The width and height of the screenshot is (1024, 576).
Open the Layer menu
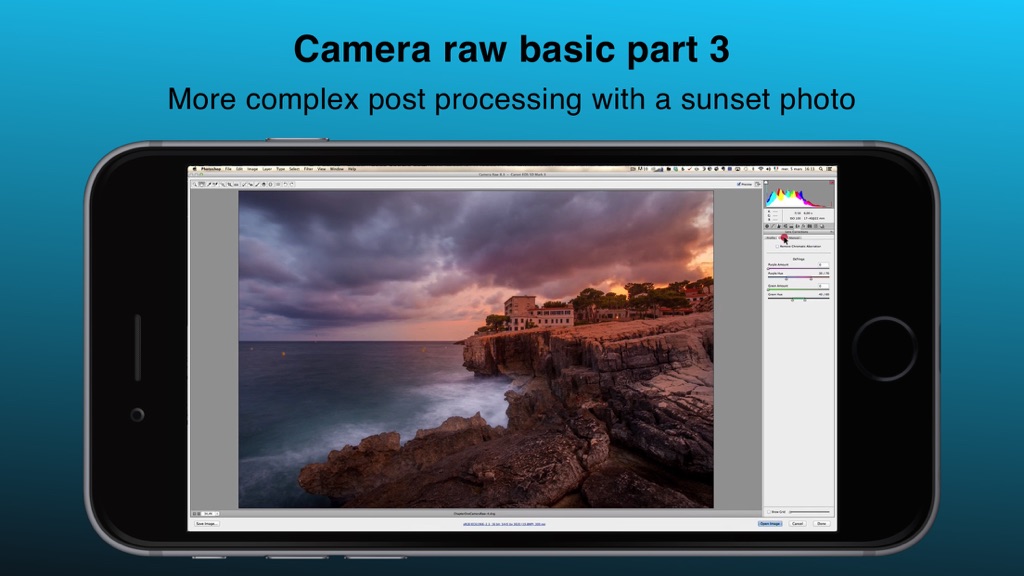point(266,168)
